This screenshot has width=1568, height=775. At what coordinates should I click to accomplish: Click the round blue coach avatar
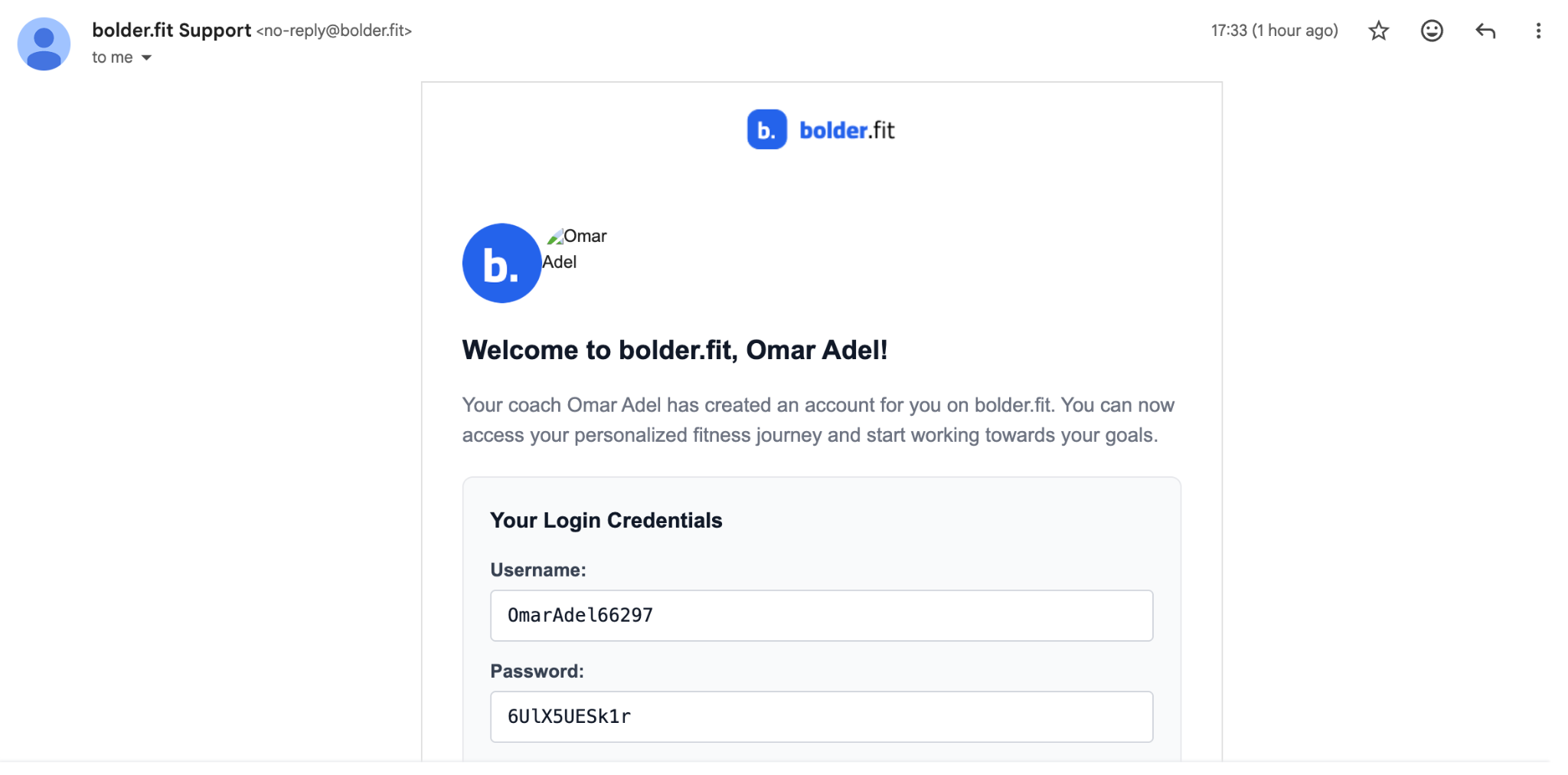coord(501,263)
